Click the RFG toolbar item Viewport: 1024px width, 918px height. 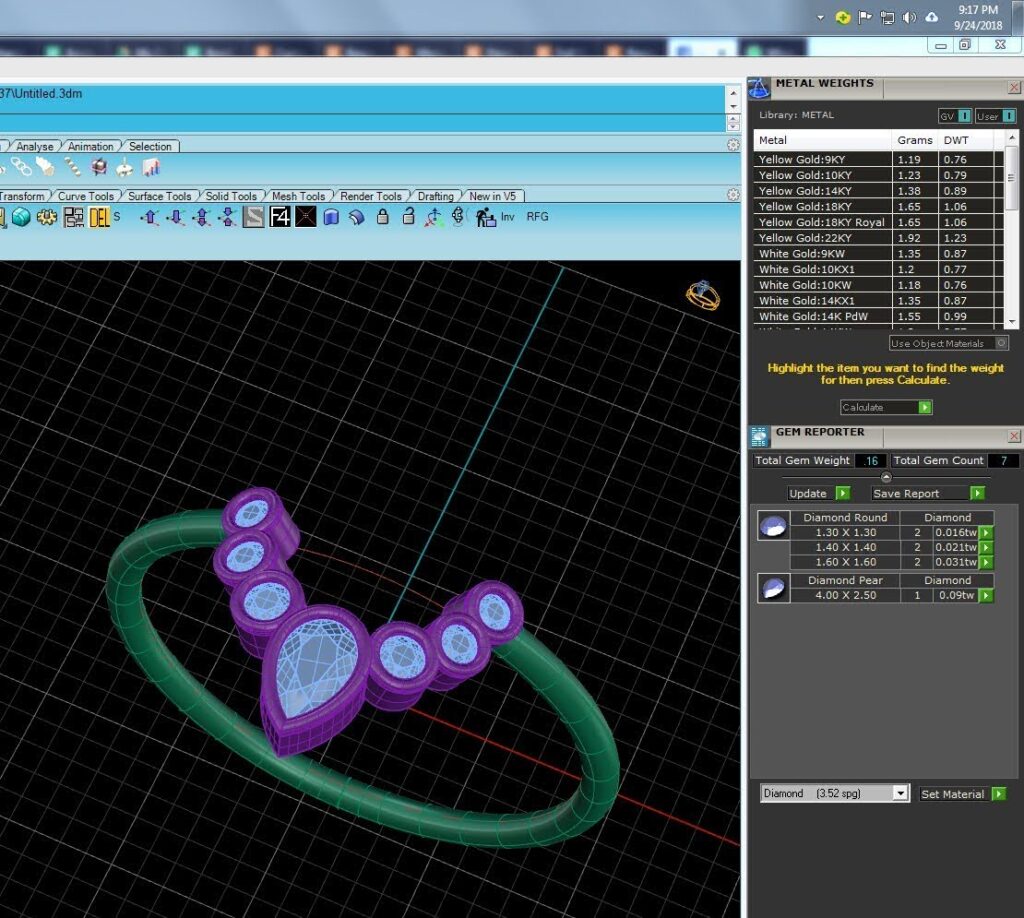pos(537,217)
